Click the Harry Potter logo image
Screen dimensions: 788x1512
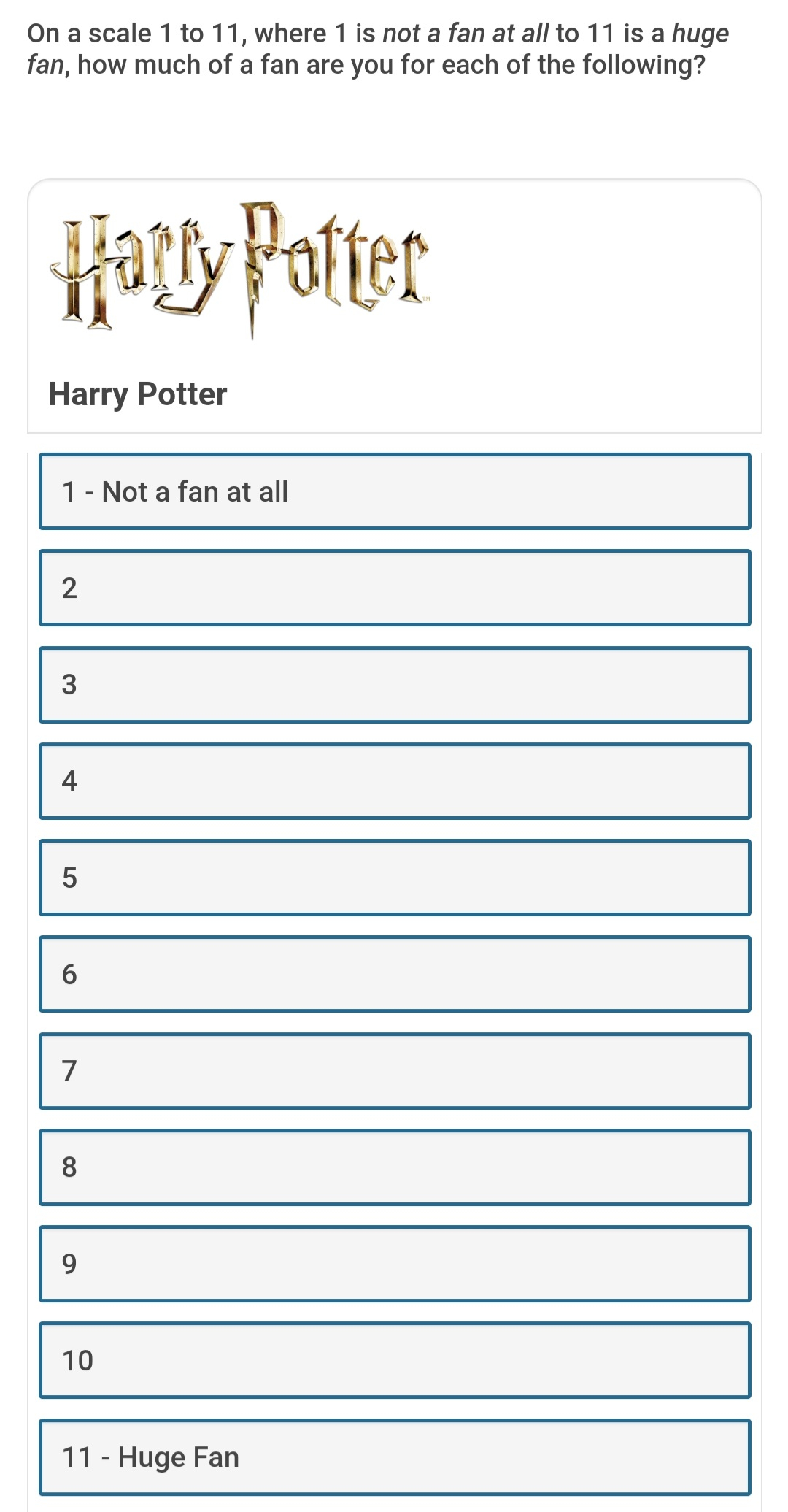coord(240,269)
